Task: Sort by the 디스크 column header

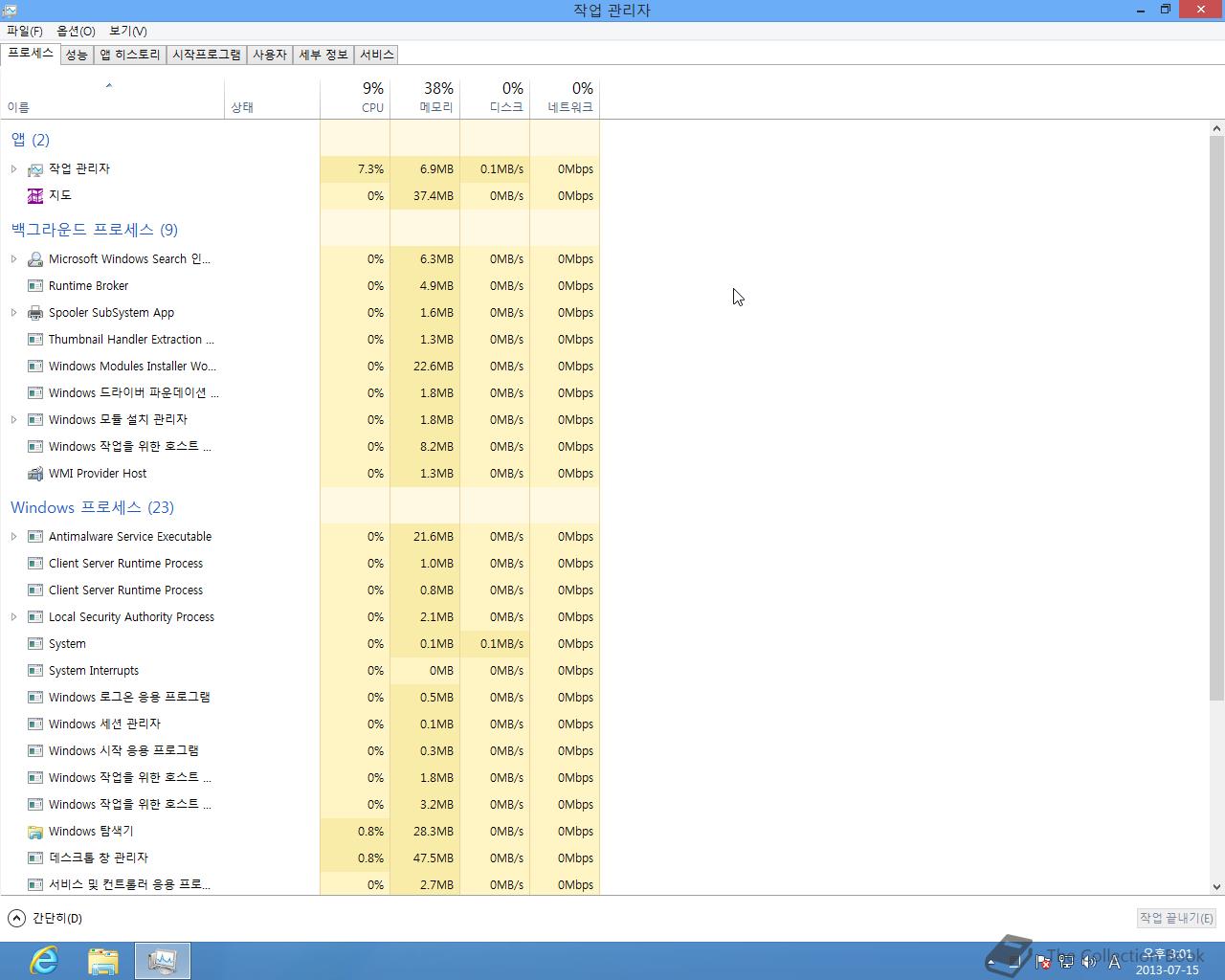Action: pyautogui.click(x=495, y=98)
